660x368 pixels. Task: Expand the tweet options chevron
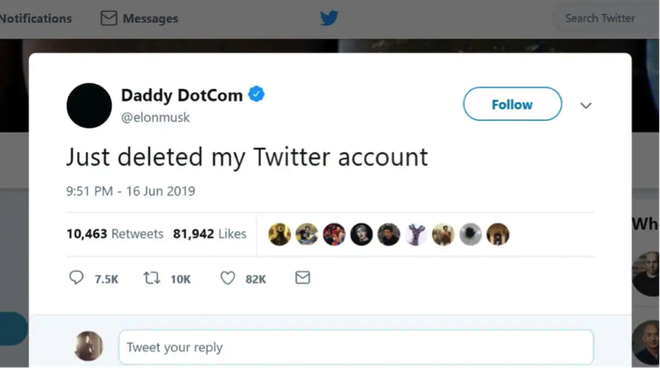[x=586, y=105]
